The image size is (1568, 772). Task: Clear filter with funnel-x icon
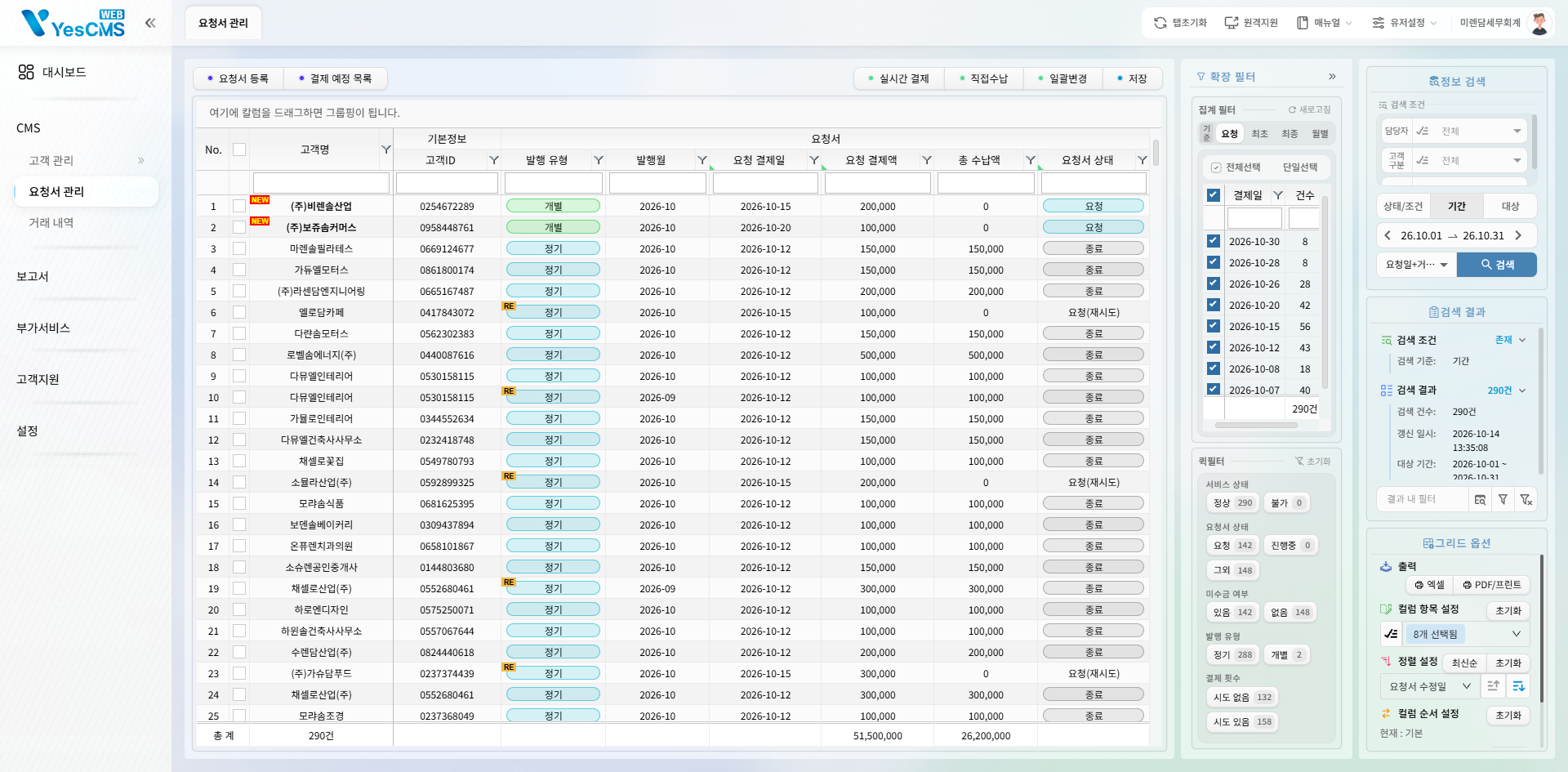point(1526,499)
